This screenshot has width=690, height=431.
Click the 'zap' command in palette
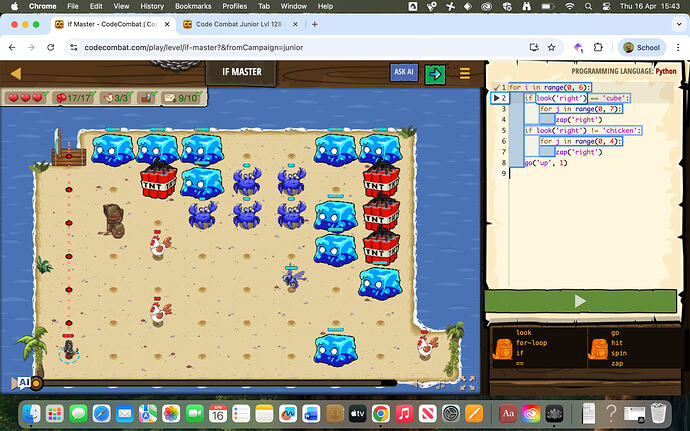pyautogui.click(x=617, y=364)
